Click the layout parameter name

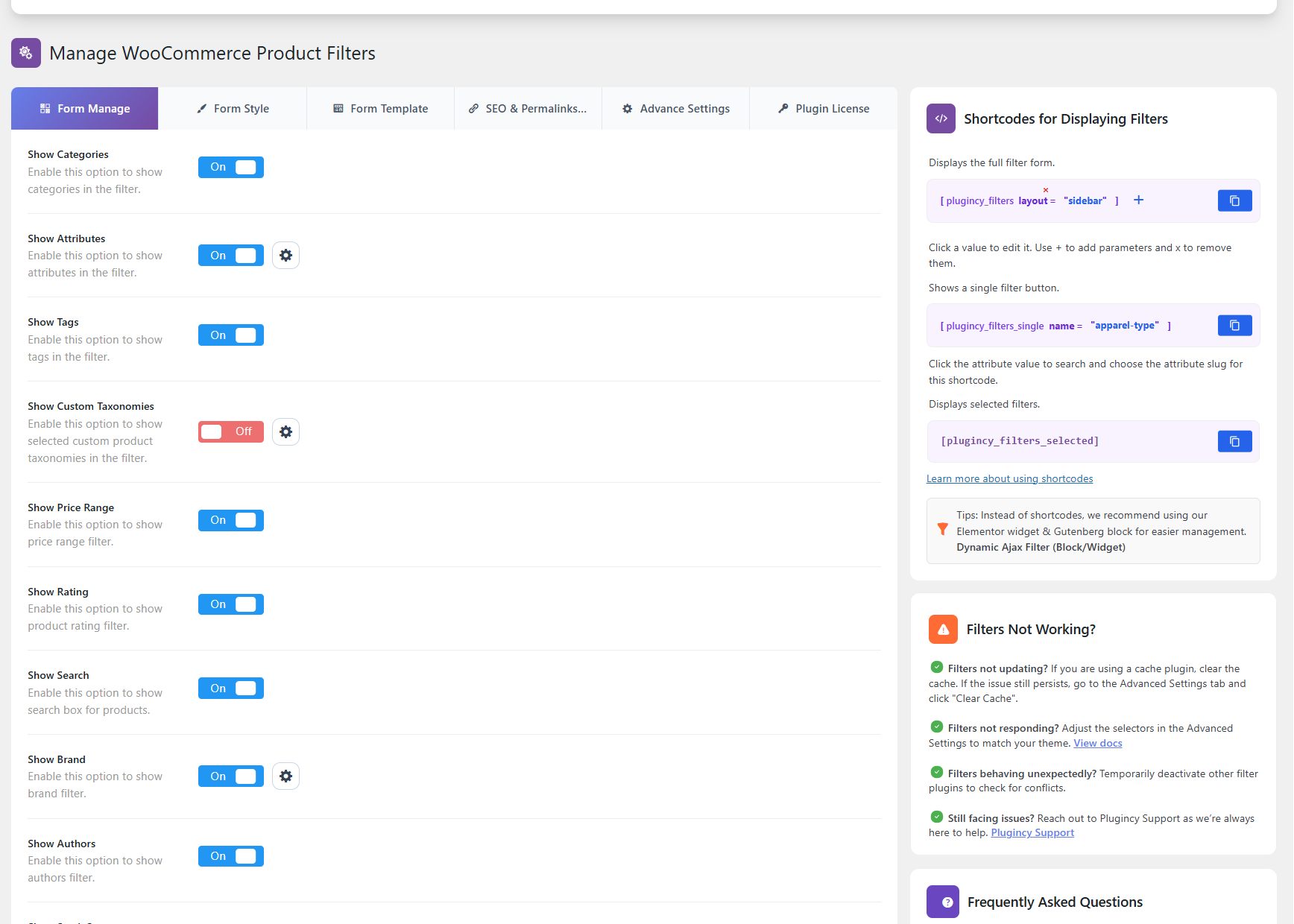tap(1033, 200)
